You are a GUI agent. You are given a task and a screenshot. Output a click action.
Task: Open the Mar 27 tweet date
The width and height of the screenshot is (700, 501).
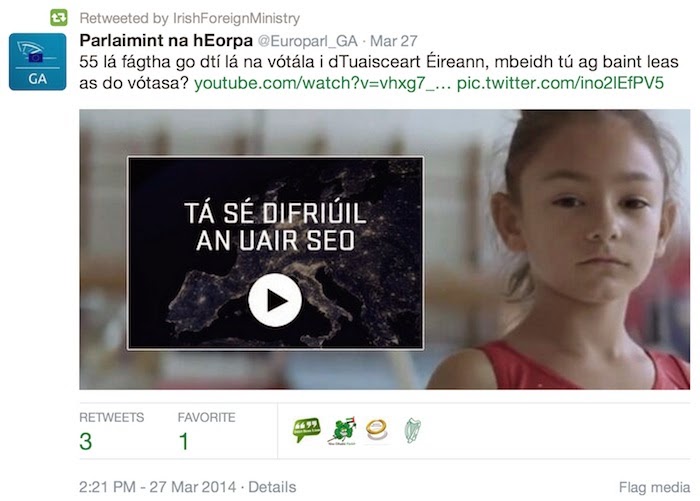[x=394, y=41]
